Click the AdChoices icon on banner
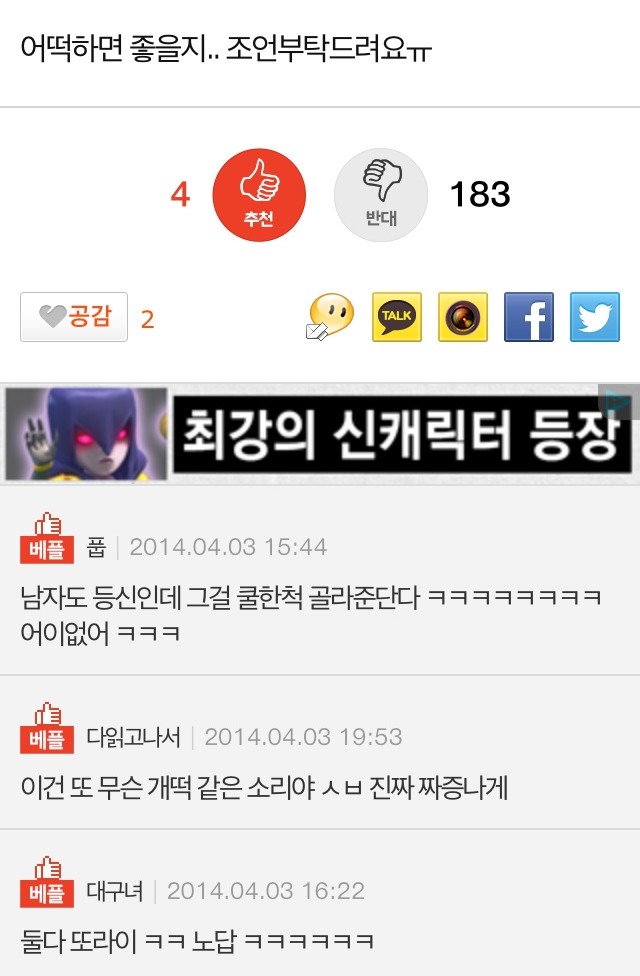The height and width of the screenshot is (976, 640). click(x=619, y=402)
